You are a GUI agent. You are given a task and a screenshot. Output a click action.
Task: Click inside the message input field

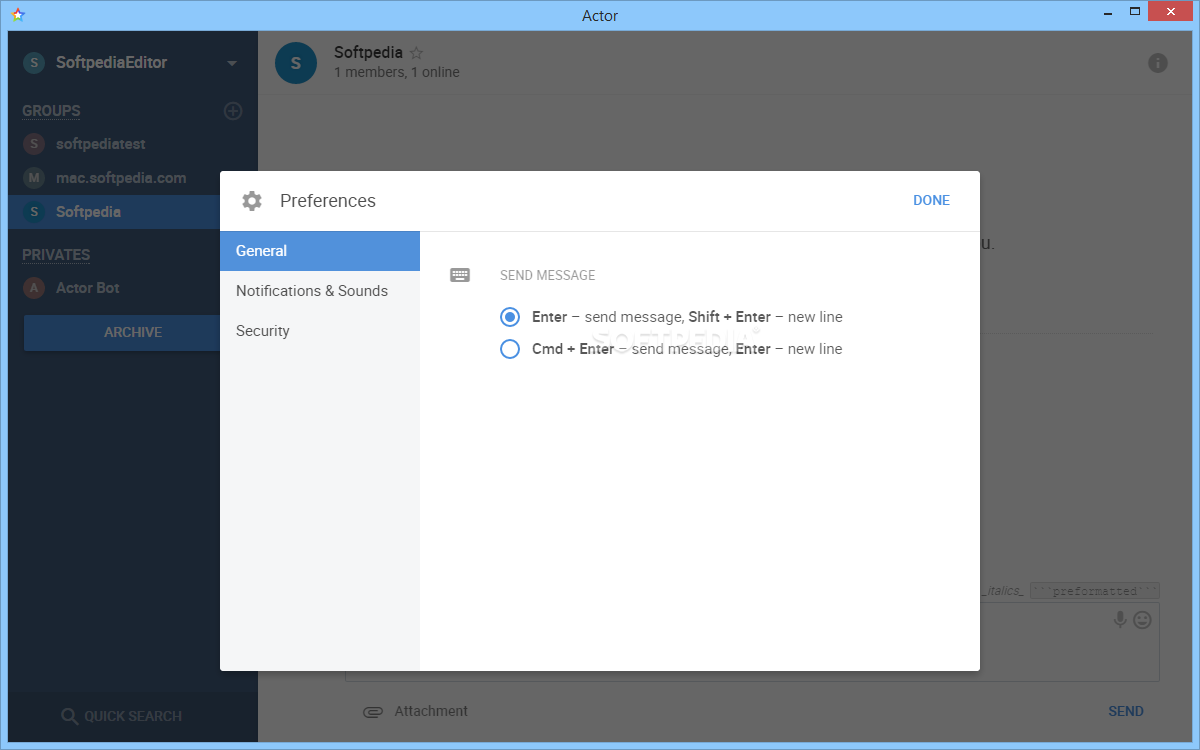click(x=752, y=642)
